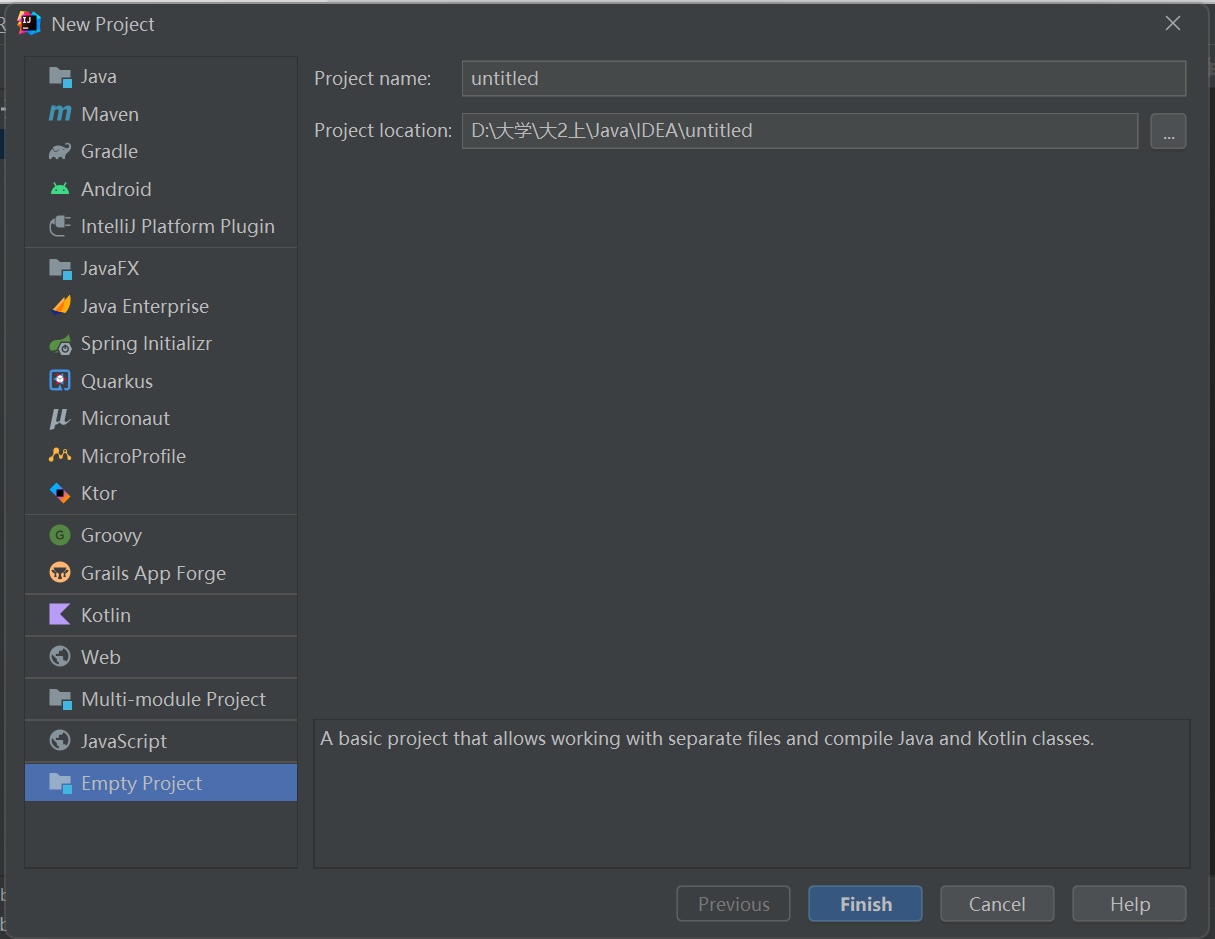The height and width of the screenshot is (939, 1215).
Task: Choose the Grails App Forge entry
Action: tap(153, 574)
